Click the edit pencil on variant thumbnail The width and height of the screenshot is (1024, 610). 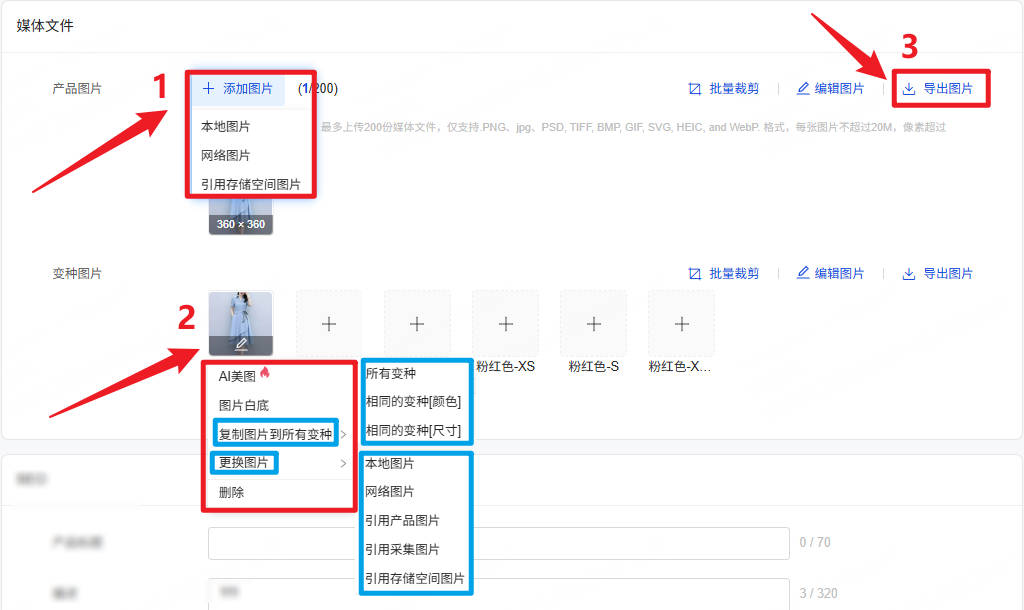coord(241,344)
